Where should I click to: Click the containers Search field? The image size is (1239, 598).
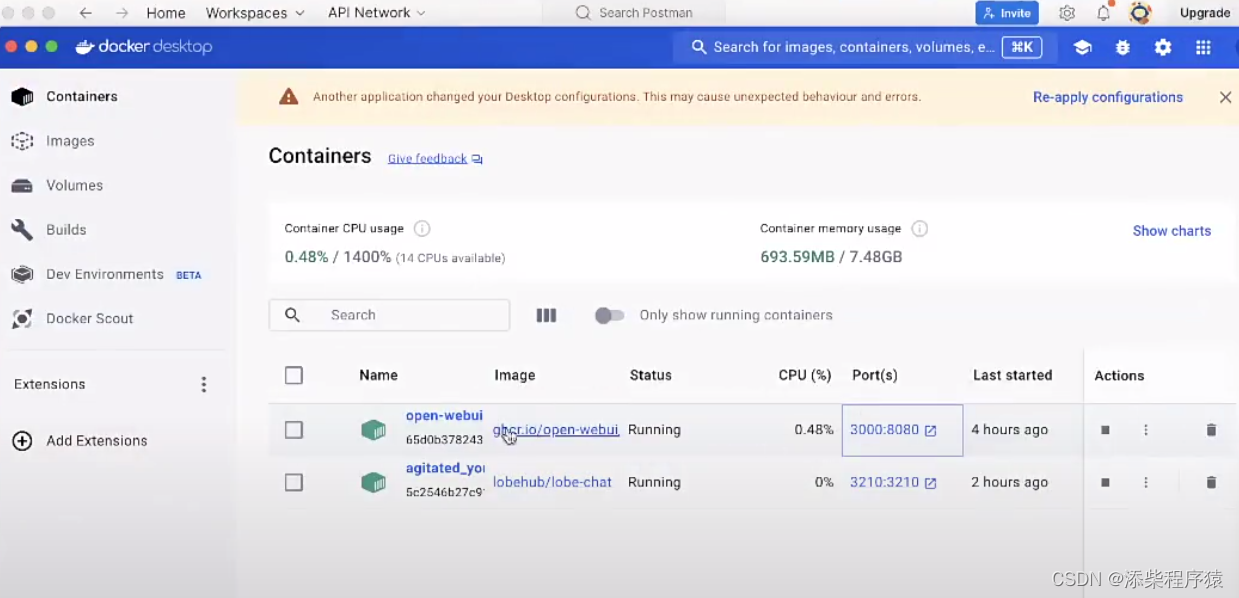(x=389, y=315)
